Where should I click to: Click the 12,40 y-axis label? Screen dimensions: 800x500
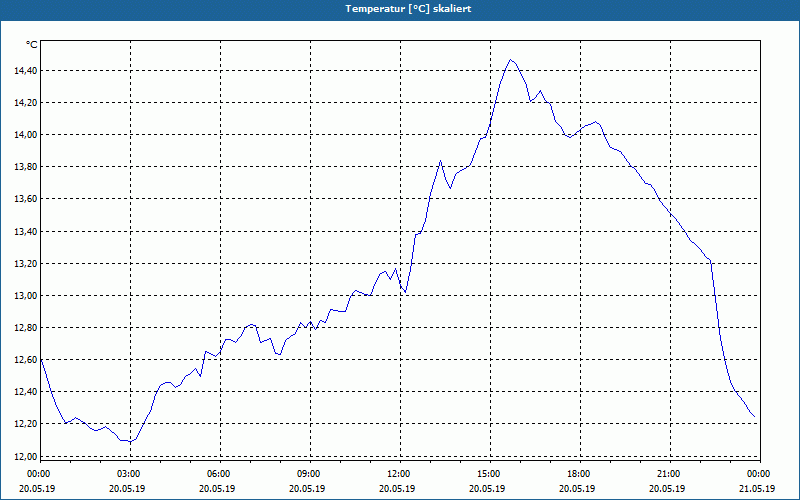[25, 392]
